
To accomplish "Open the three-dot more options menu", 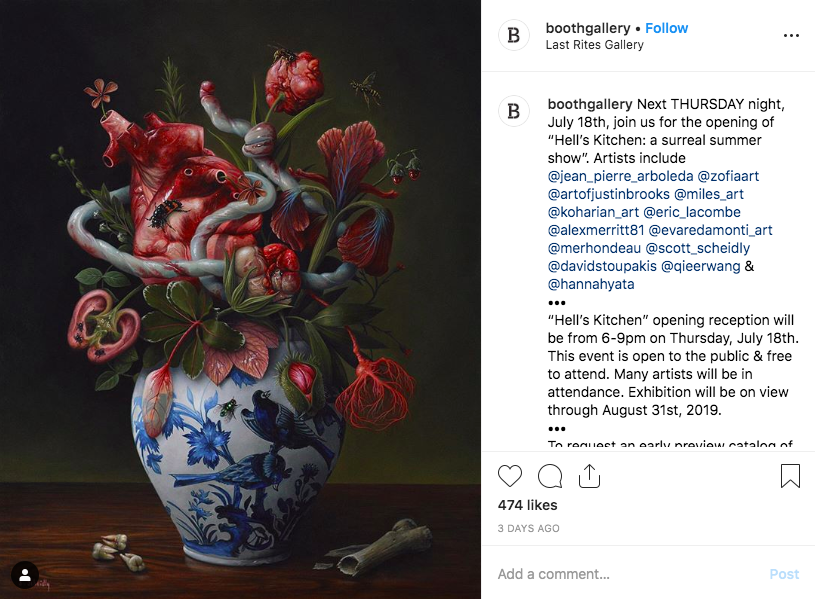I will coord(791,36).
